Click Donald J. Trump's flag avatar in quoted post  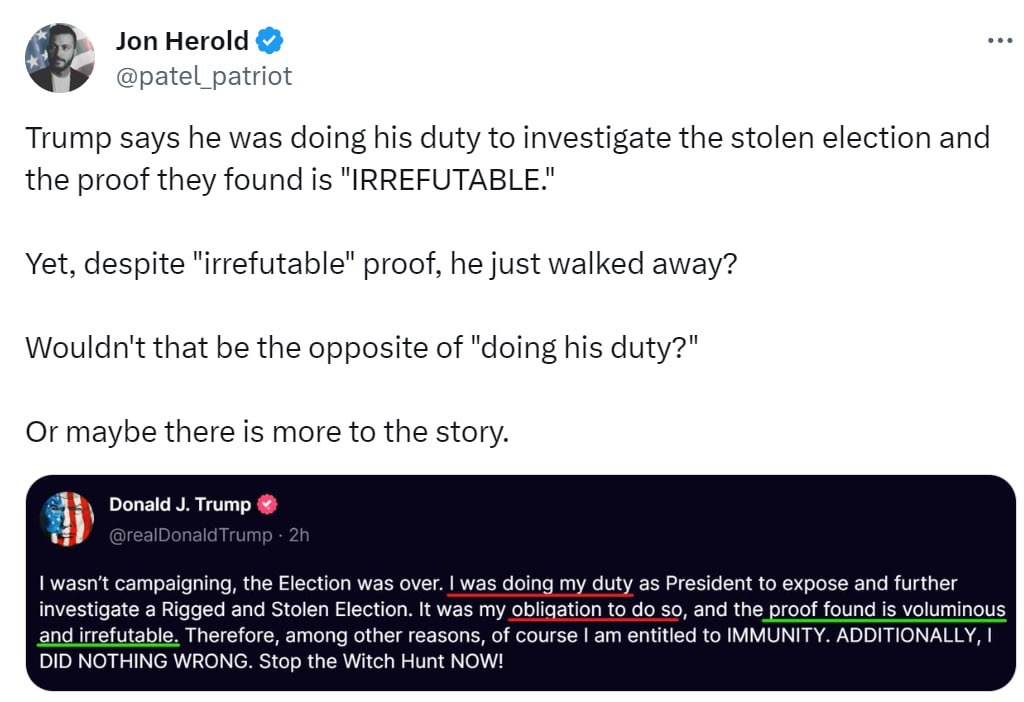(66, 519)
